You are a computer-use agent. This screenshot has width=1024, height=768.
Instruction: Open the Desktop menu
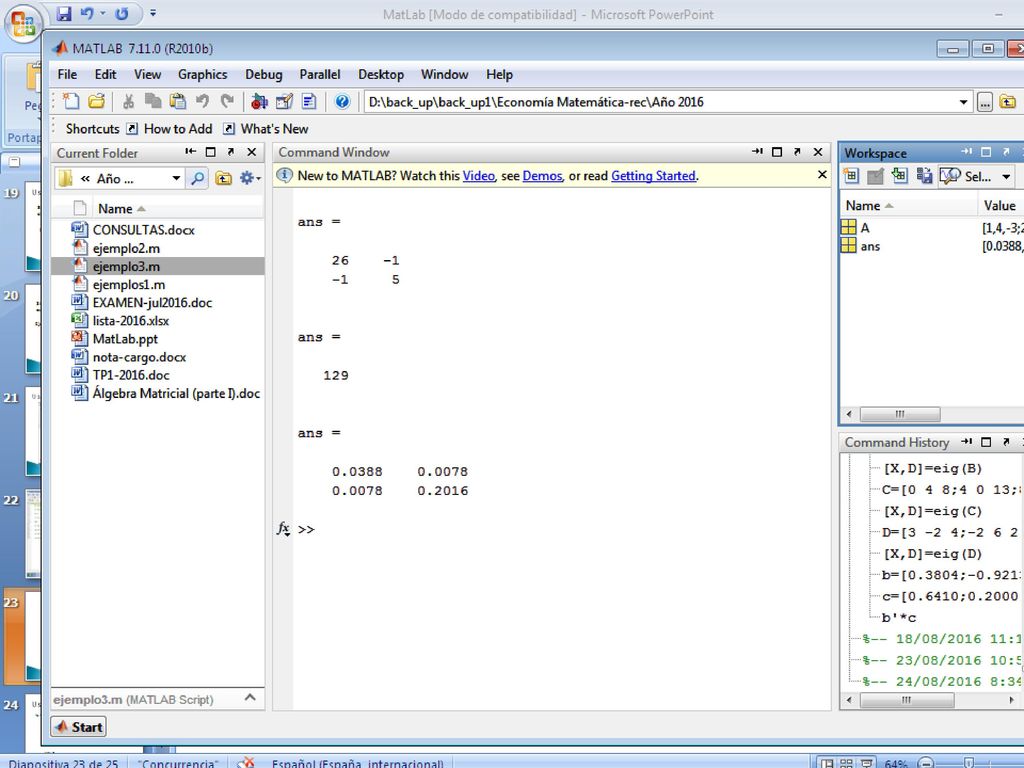tap(381, 74)
